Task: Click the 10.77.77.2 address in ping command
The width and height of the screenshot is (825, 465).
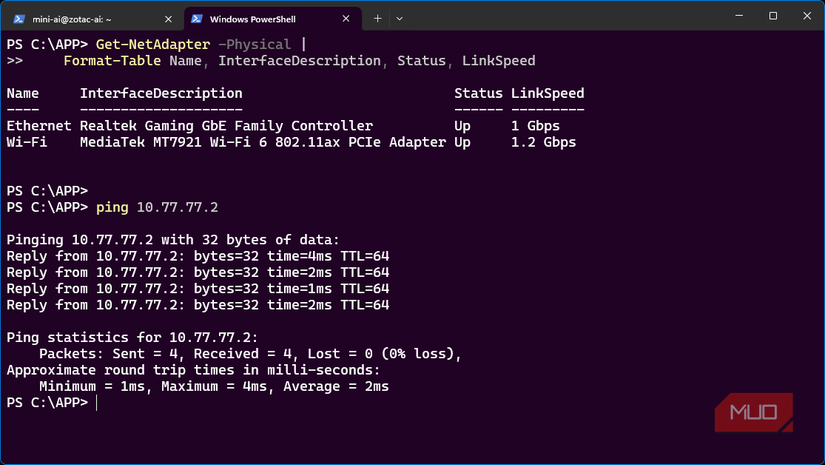Action: [177, 207]
